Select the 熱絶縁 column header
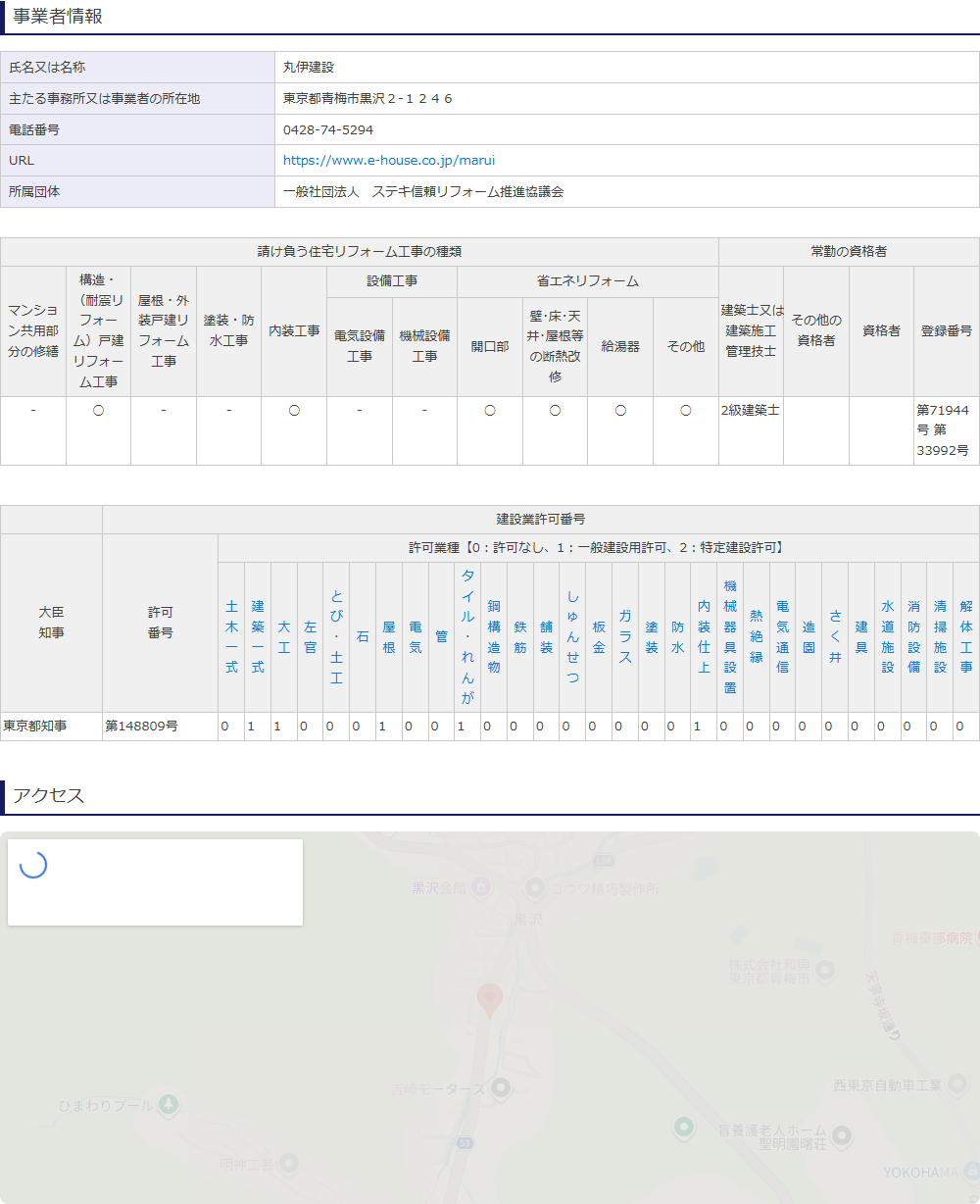This screenshot has height=1204, width=980. tap(757, 636)
